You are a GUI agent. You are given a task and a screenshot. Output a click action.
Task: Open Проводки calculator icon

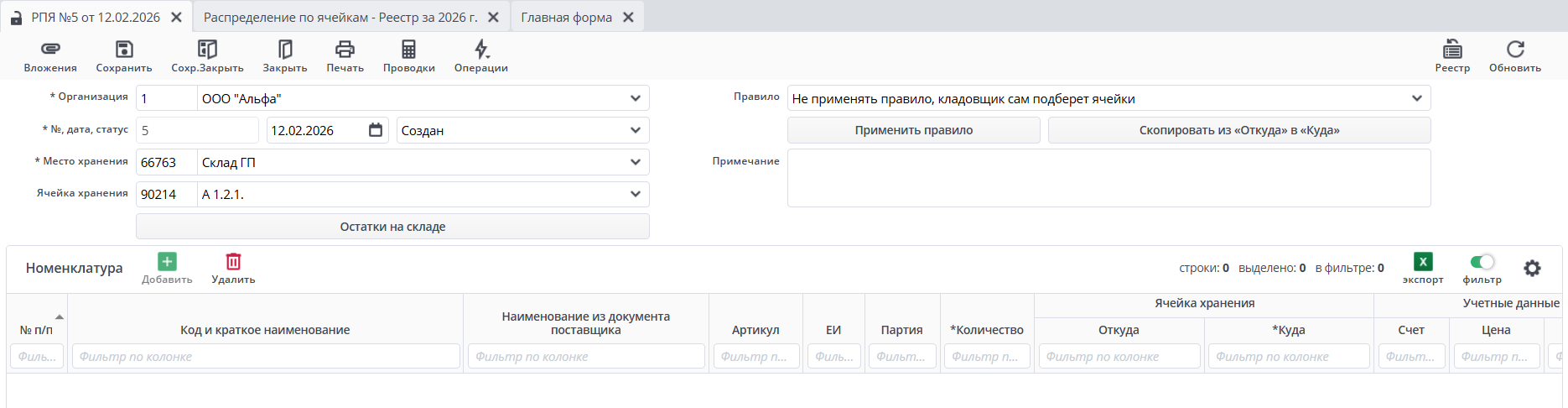click(408, 50)
